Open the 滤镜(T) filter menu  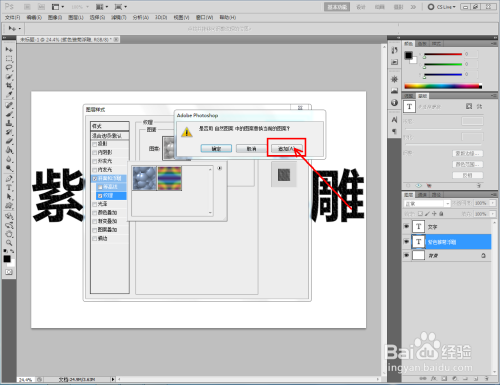tap(119, 17)
